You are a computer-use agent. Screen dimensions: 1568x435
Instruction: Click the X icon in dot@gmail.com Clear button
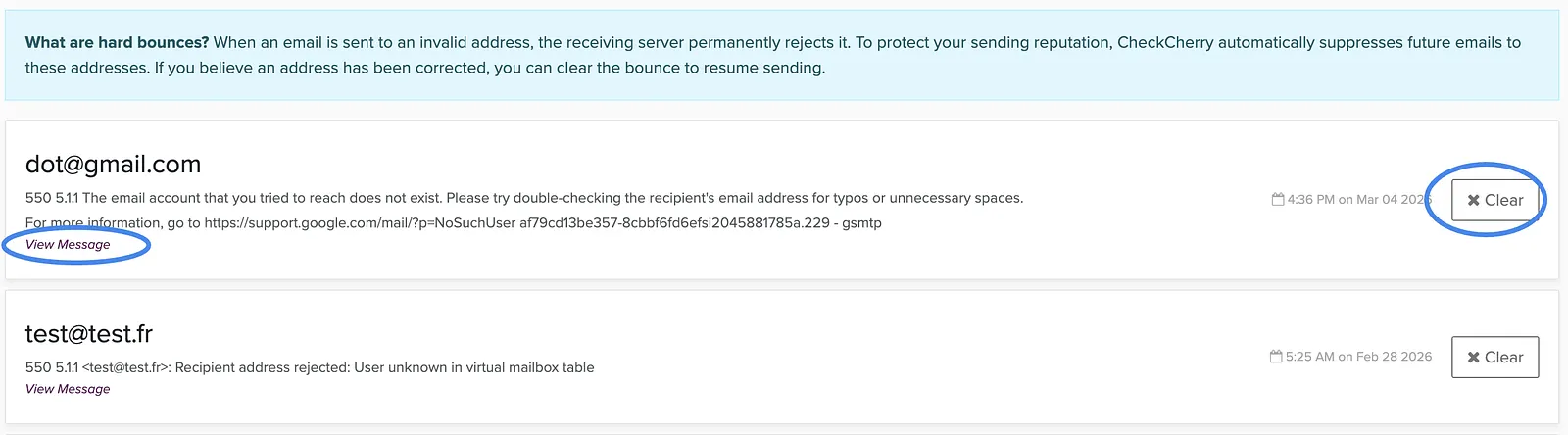pyautogui.click(x=1473, y=200)
